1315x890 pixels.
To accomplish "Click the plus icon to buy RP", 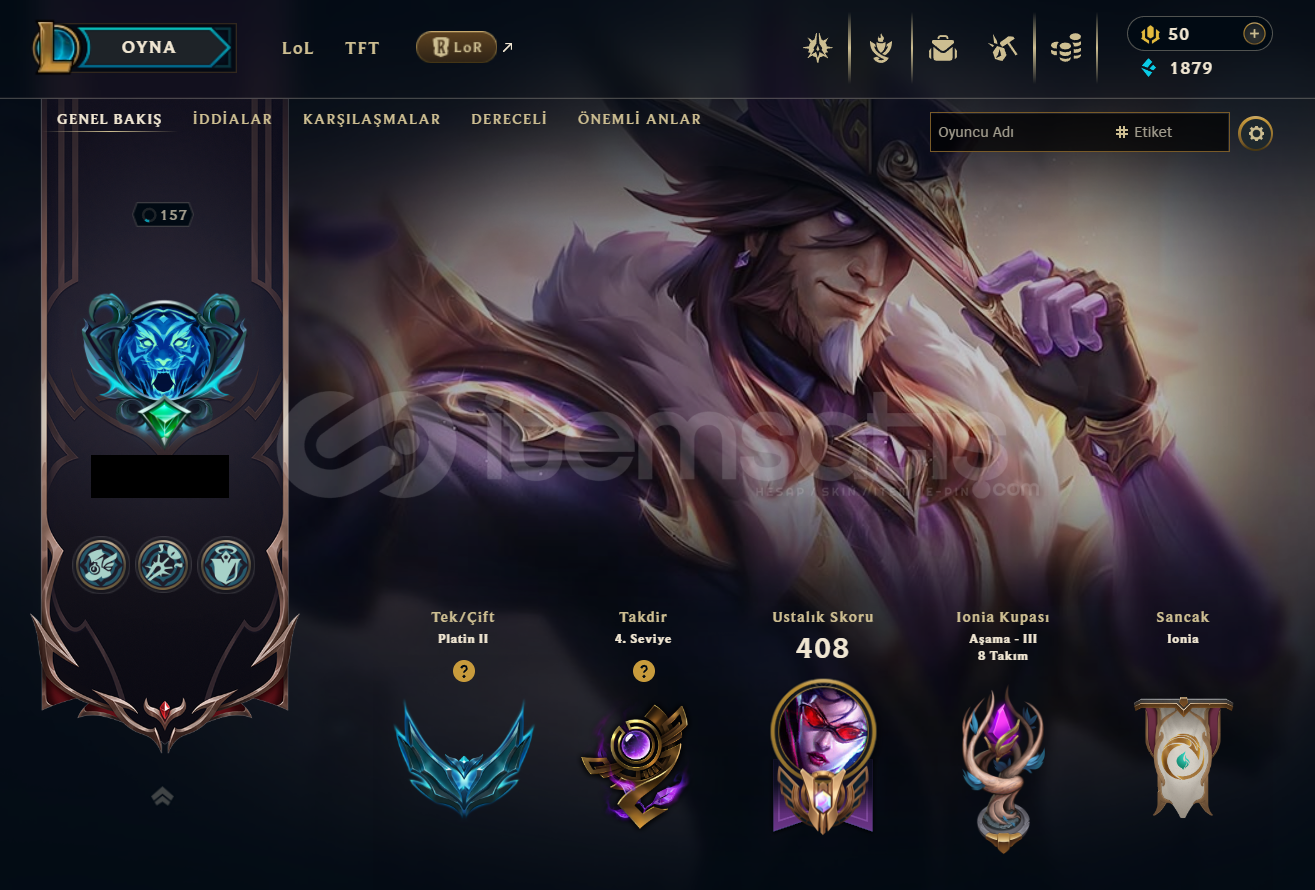I will pyautogui.click(x=1254, y=34).
